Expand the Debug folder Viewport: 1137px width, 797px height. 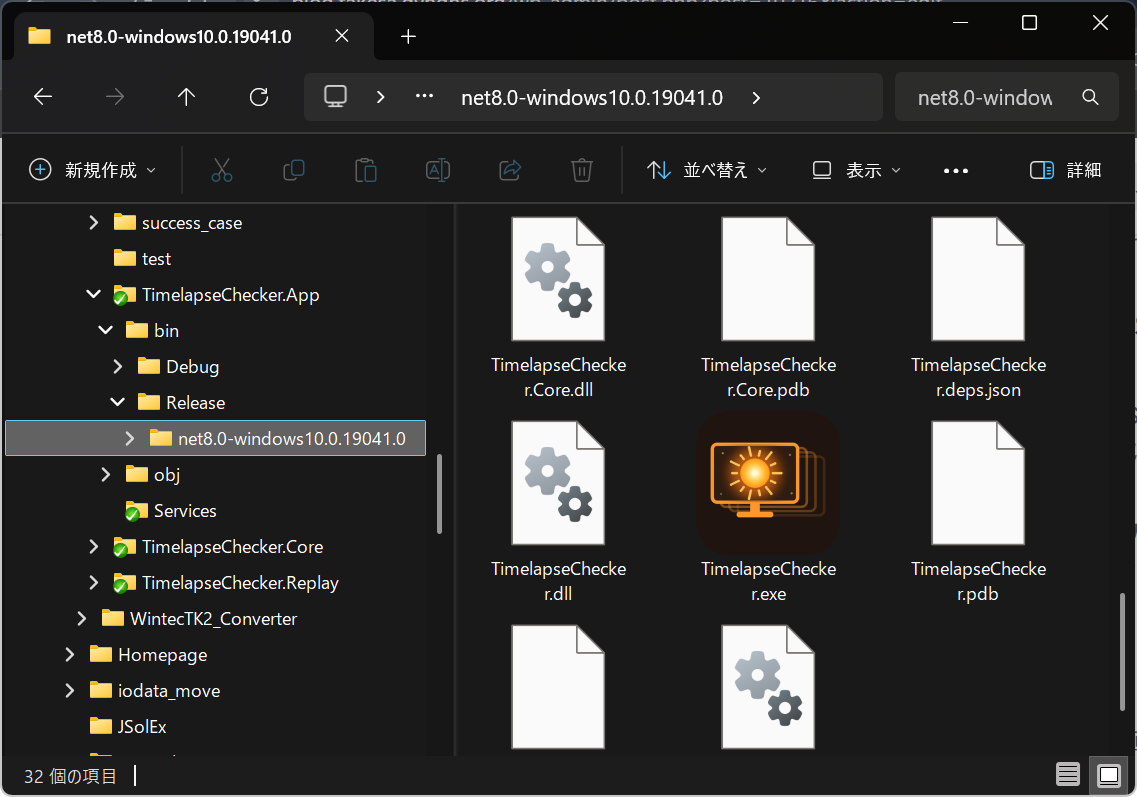click(117, 366)
